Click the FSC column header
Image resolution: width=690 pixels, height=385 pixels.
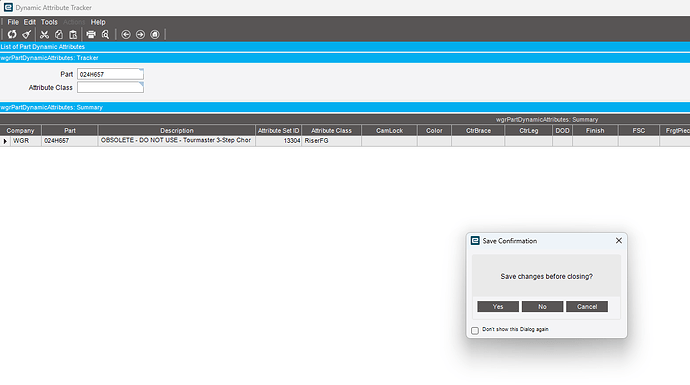point(639,130)
